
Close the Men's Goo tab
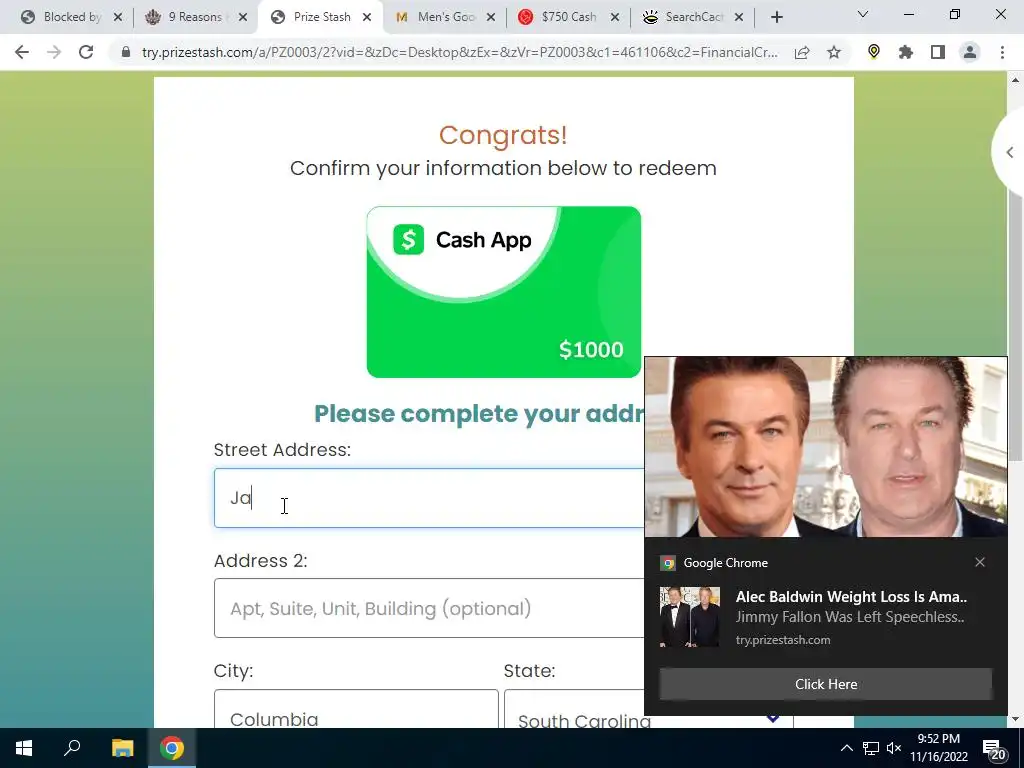click(491, 17)
